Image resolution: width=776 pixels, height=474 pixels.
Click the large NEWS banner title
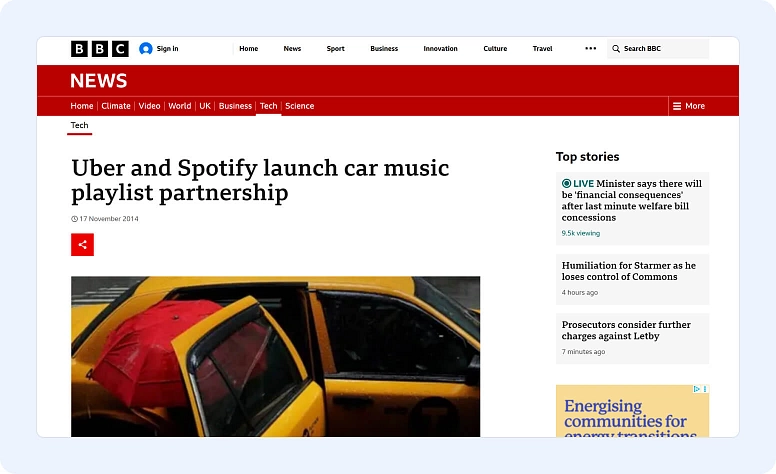point(99,81)
